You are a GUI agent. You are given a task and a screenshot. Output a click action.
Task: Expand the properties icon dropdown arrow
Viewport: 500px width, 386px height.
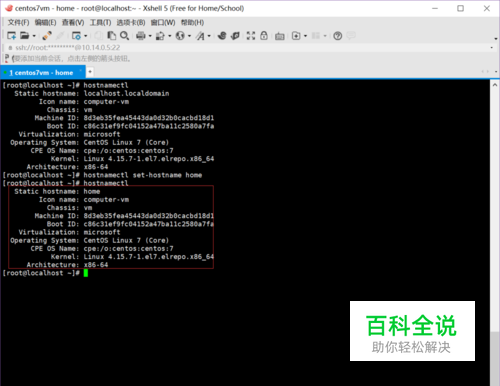coord(86,36)
